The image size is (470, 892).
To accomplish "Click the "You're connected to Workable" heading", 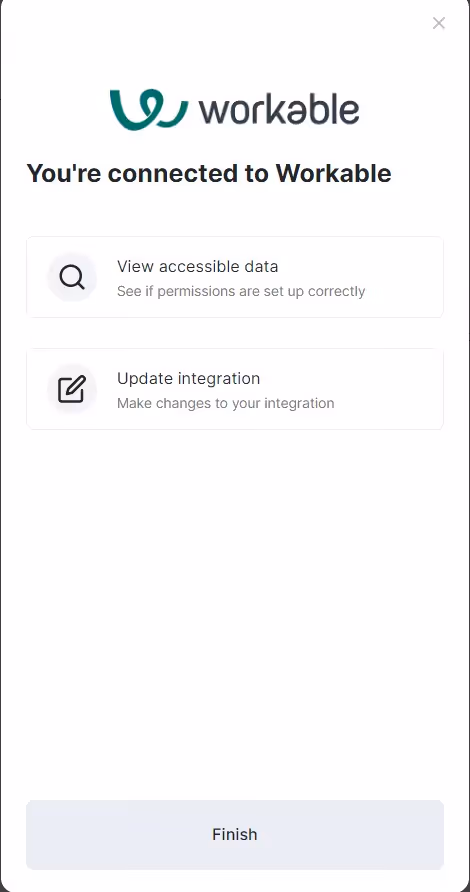I will click(x=209, y=174).
